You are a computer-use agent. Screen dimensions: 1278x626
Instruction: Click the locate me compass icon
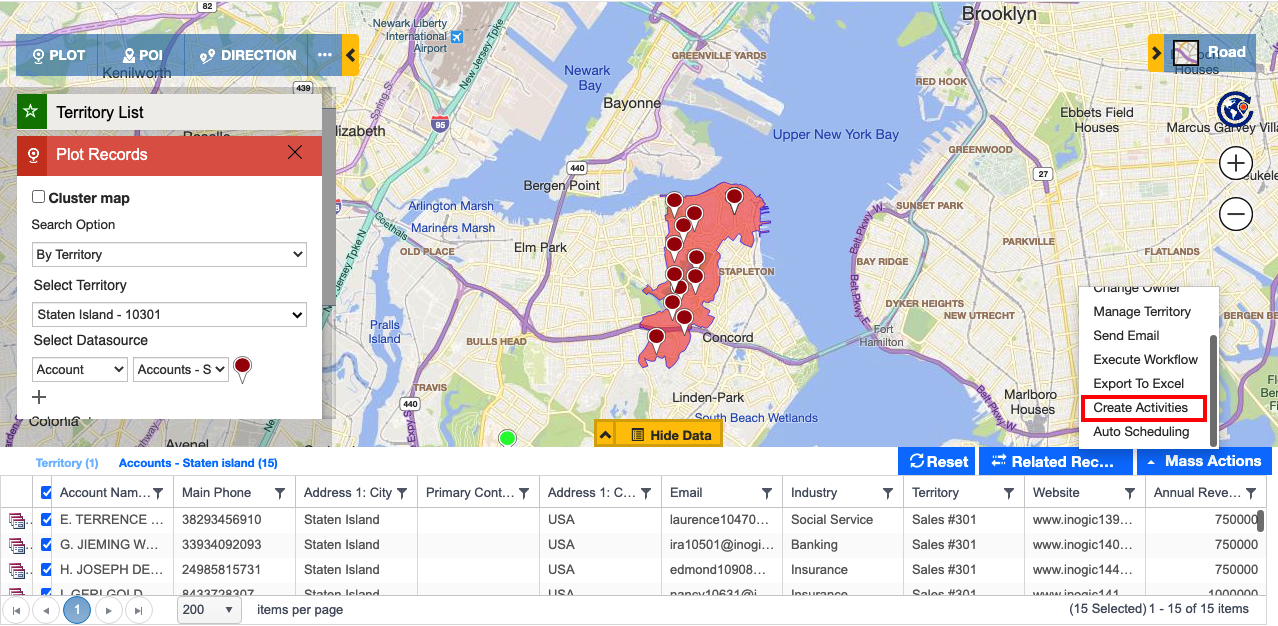1235,108
